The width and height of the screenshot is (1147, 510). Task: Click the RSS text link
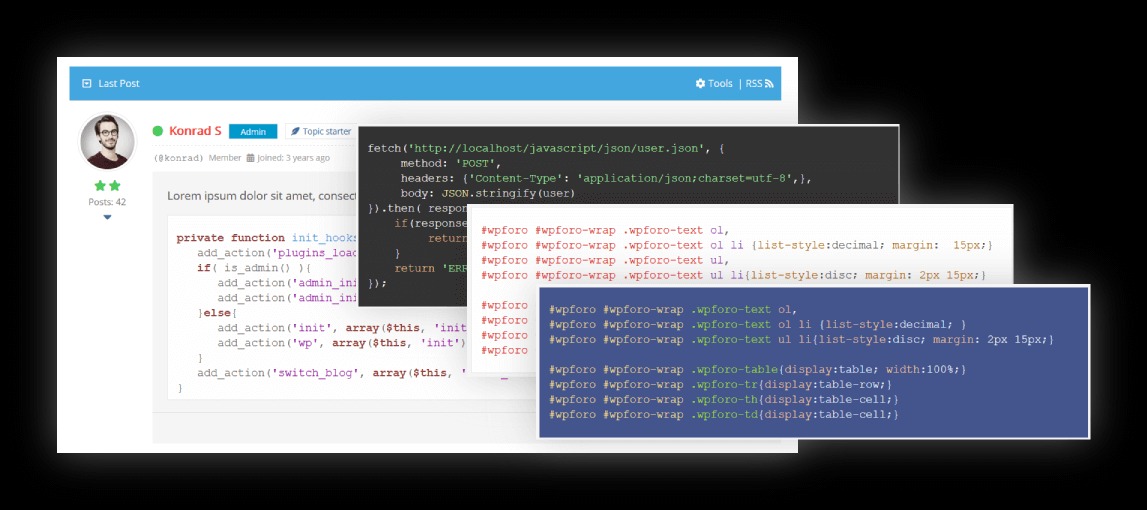[754, 84]
